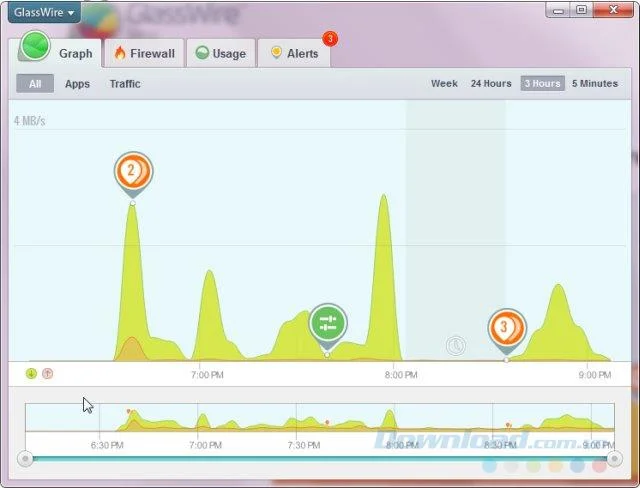Click the faded clock icon on the graph
This screenshot has width=640, height=488.
(456, 346)
